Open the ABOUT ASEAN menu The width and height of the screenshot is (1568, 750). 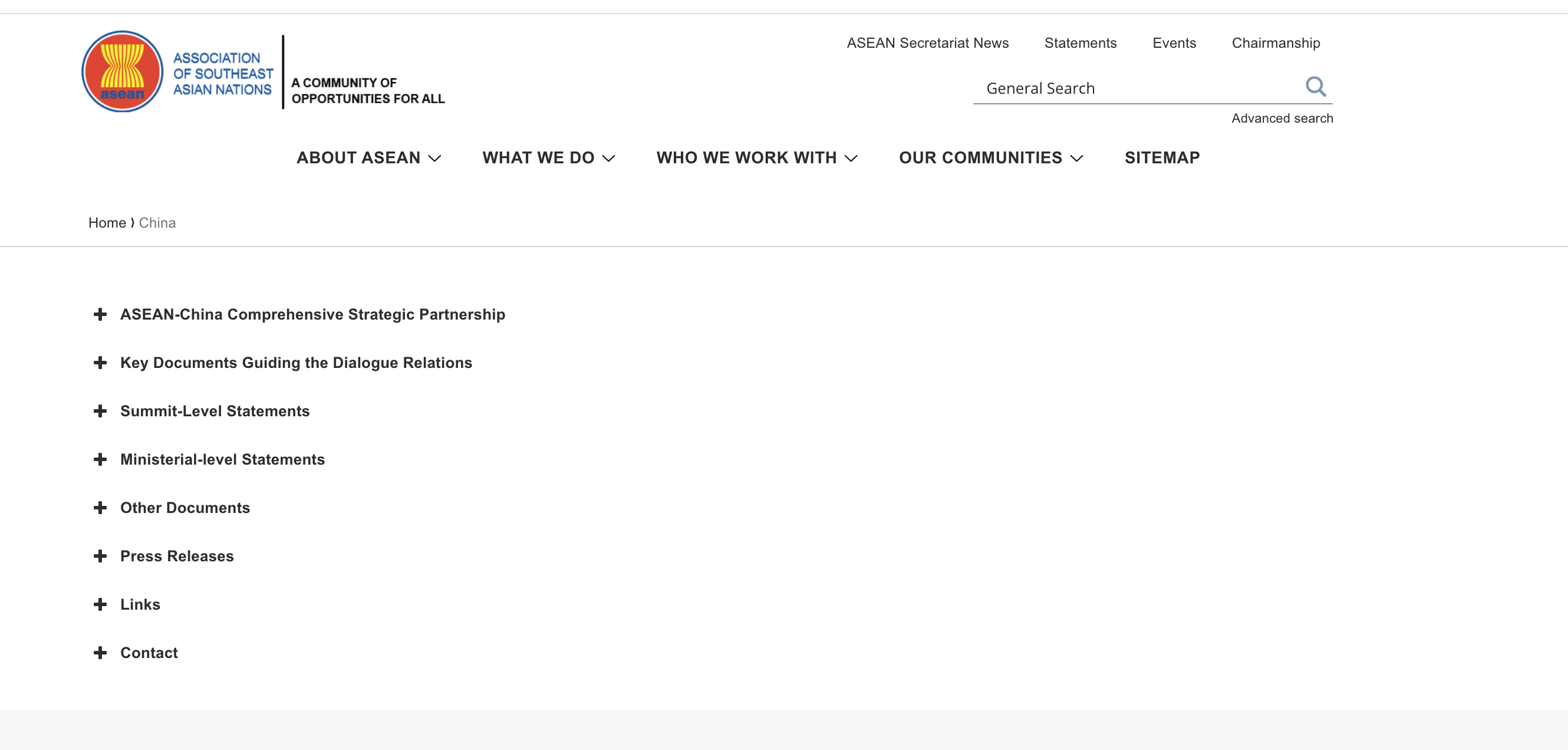click(x=369, y=157)
